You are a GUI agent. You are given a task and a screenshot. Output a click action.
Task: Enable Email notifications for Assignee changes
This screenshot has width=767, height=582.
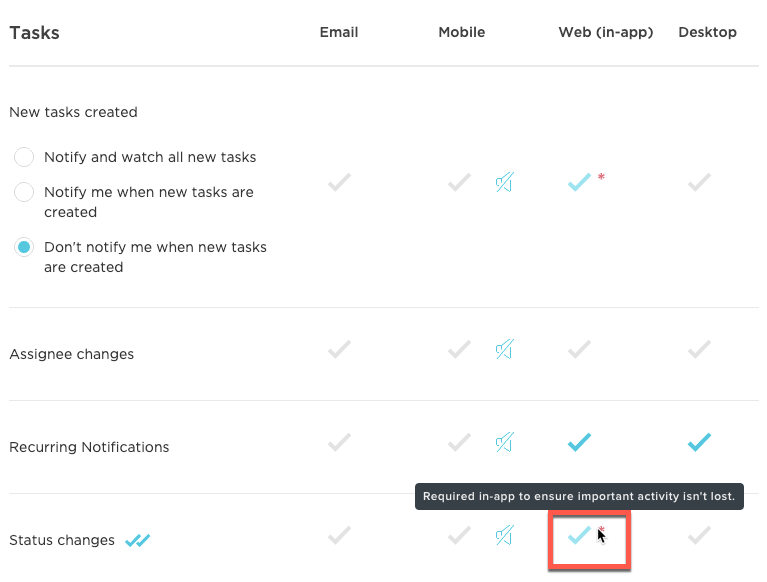pos(339,349)
